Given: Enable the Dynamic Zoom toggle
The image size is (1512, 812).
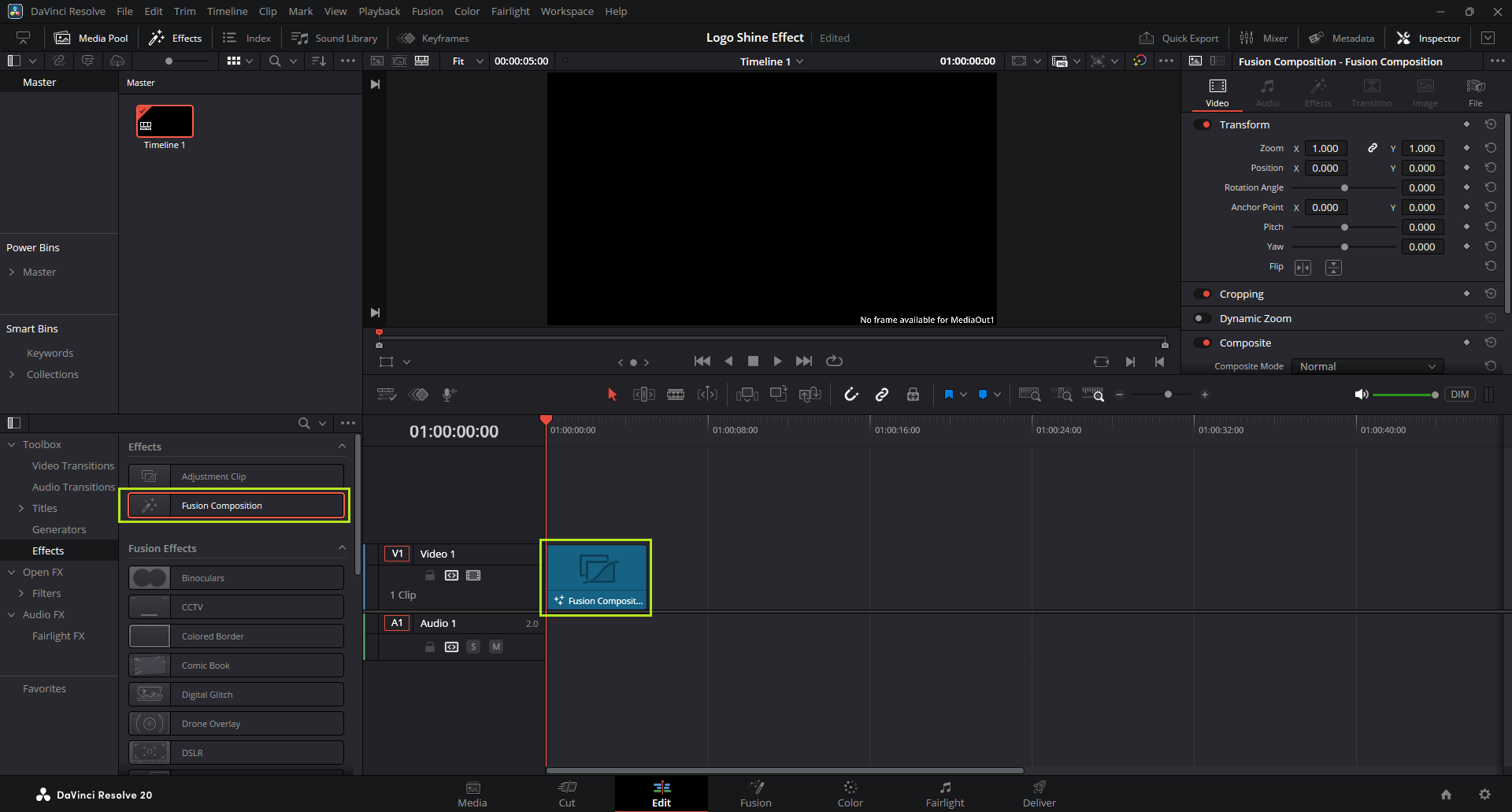Looking at the screenshot, I should click(x=1203, y=318).
